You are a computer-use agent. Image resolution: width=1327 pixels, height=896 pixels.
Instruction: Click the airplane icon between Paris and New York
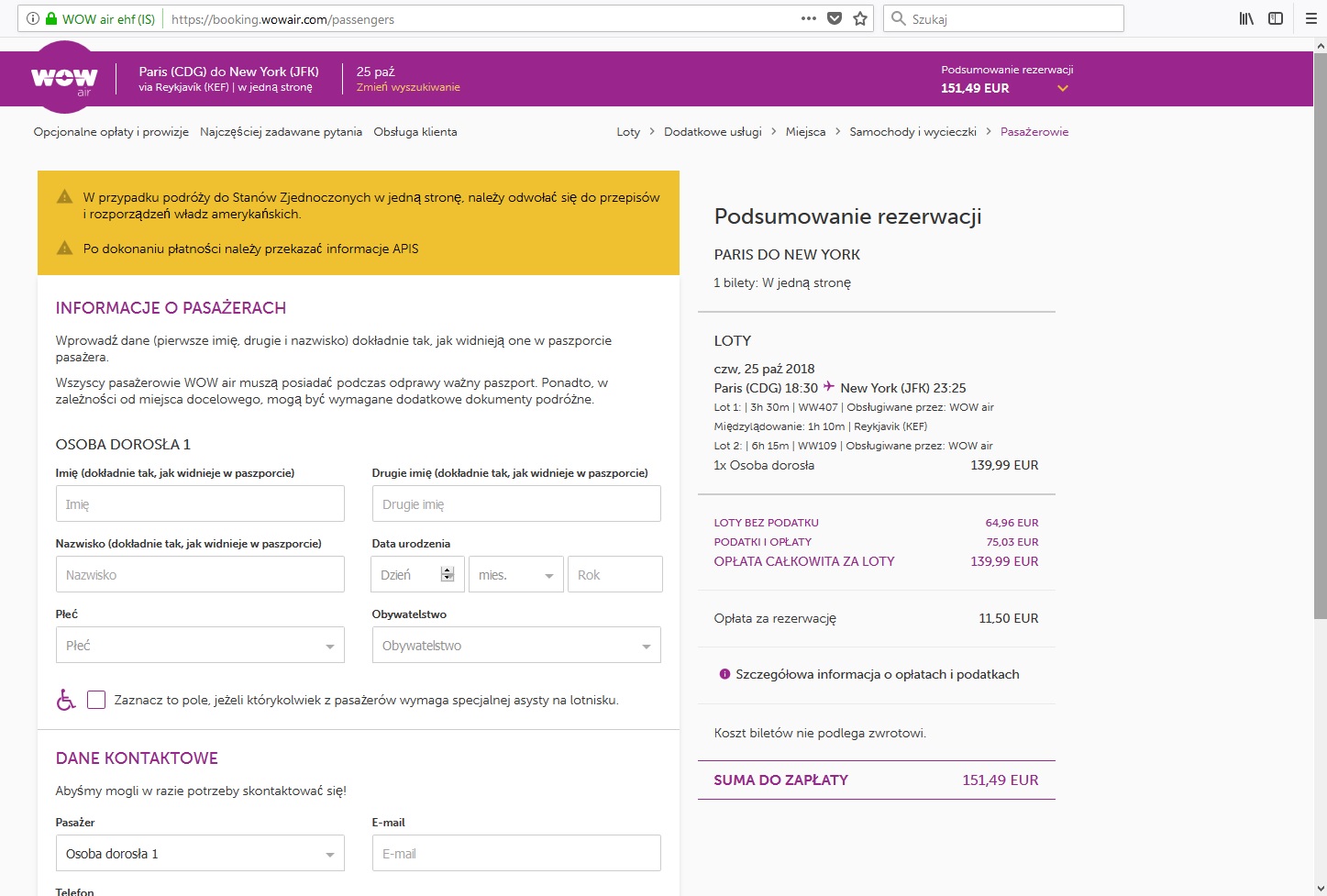point(829,387)
